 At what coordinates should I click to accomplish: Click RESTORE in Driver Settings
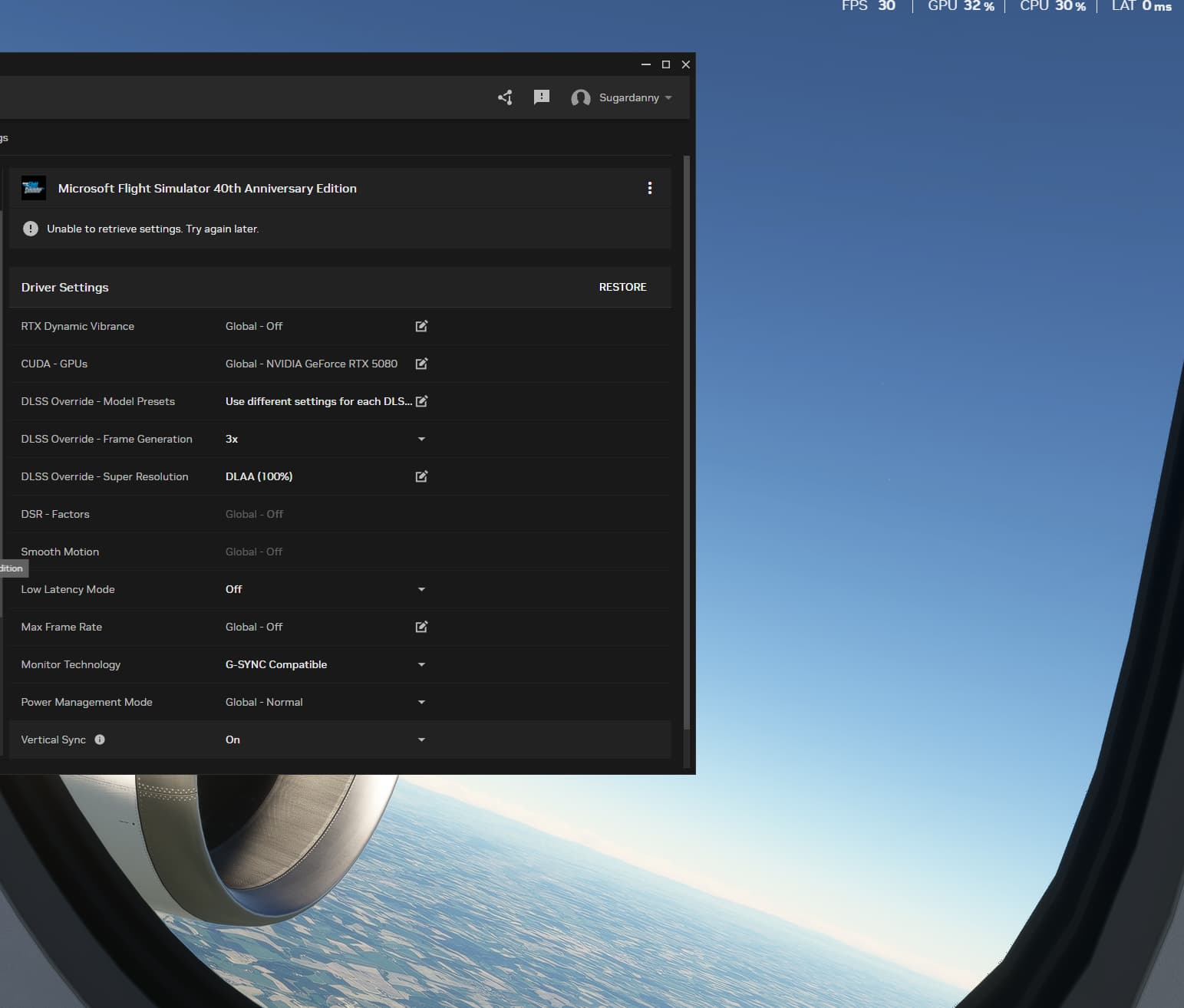click(622, 287)
